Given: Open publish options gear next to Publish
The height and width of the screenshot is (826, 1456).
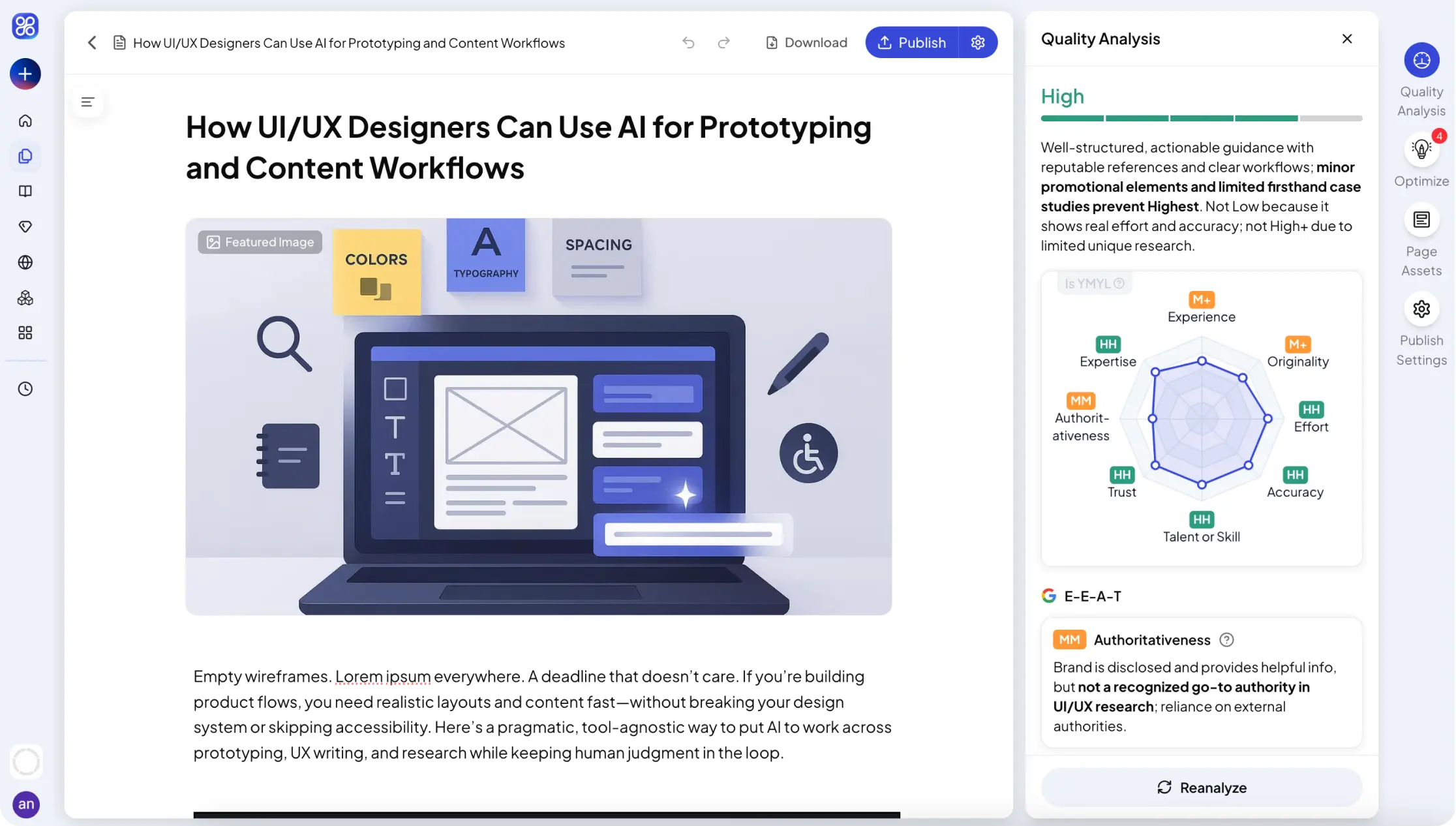Looking at the screenshot, I should click(x=977, y=42).
